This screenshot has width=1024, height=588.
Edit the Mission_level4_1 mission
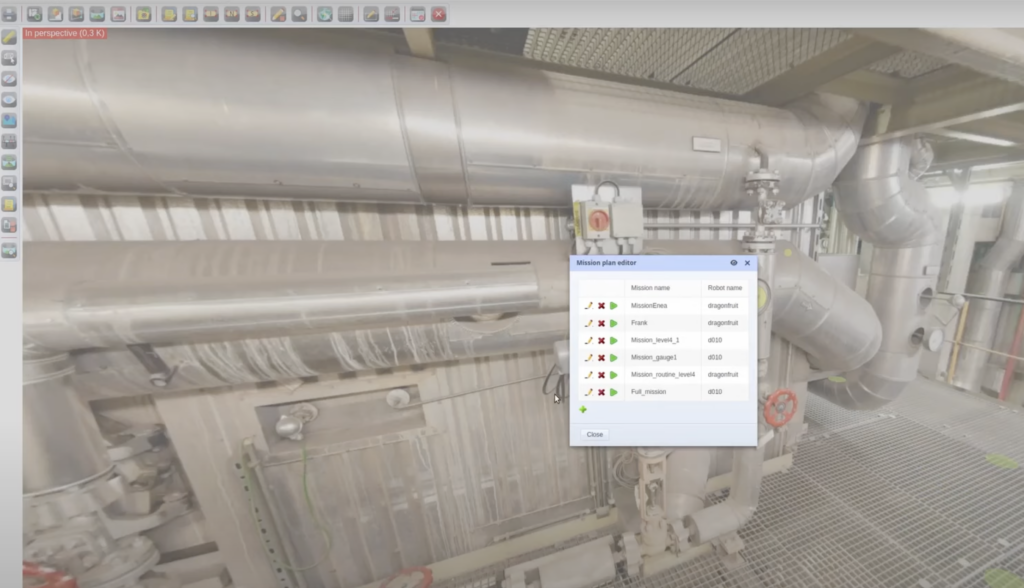pyautogui.click(x=589, y=340)
